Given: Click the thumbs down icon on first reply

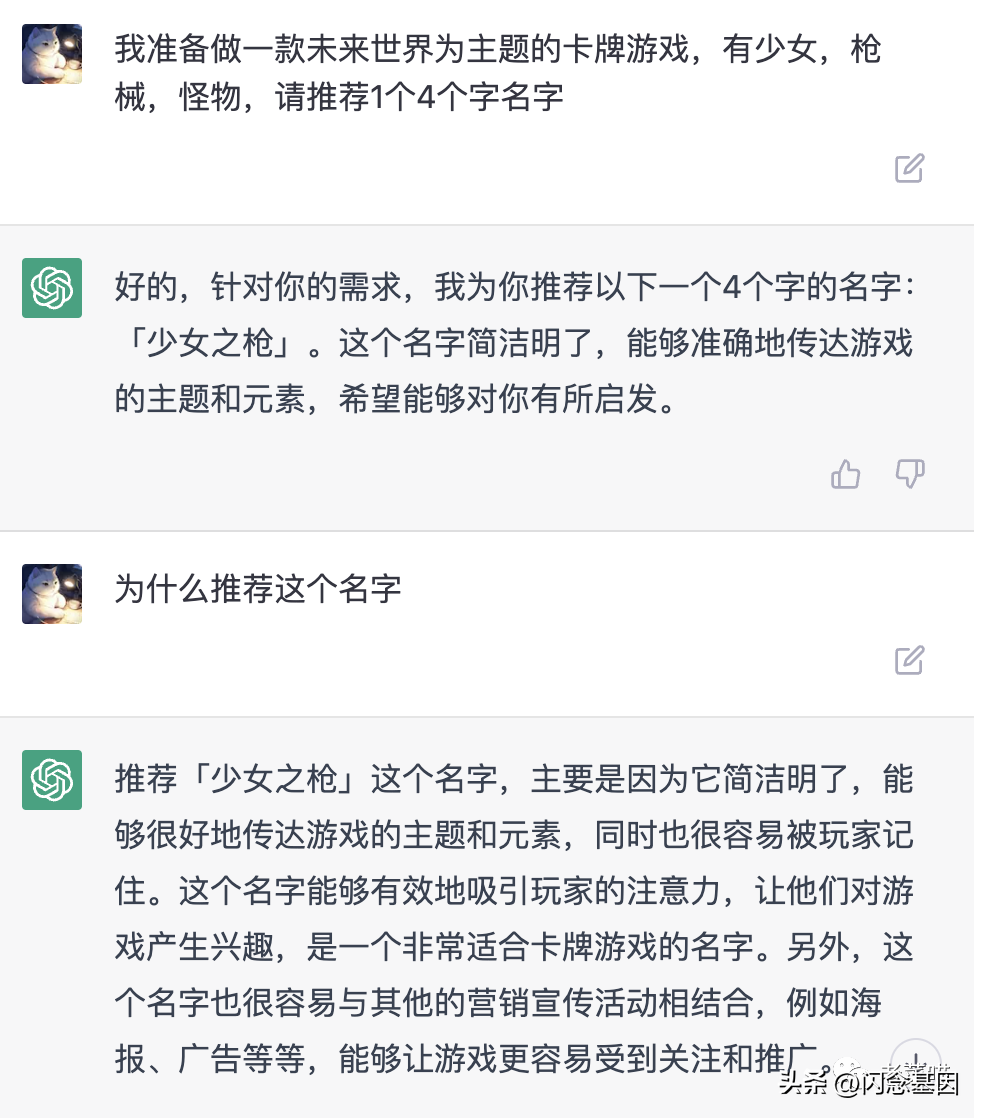Looking at the screenshot, I should 909,474.
